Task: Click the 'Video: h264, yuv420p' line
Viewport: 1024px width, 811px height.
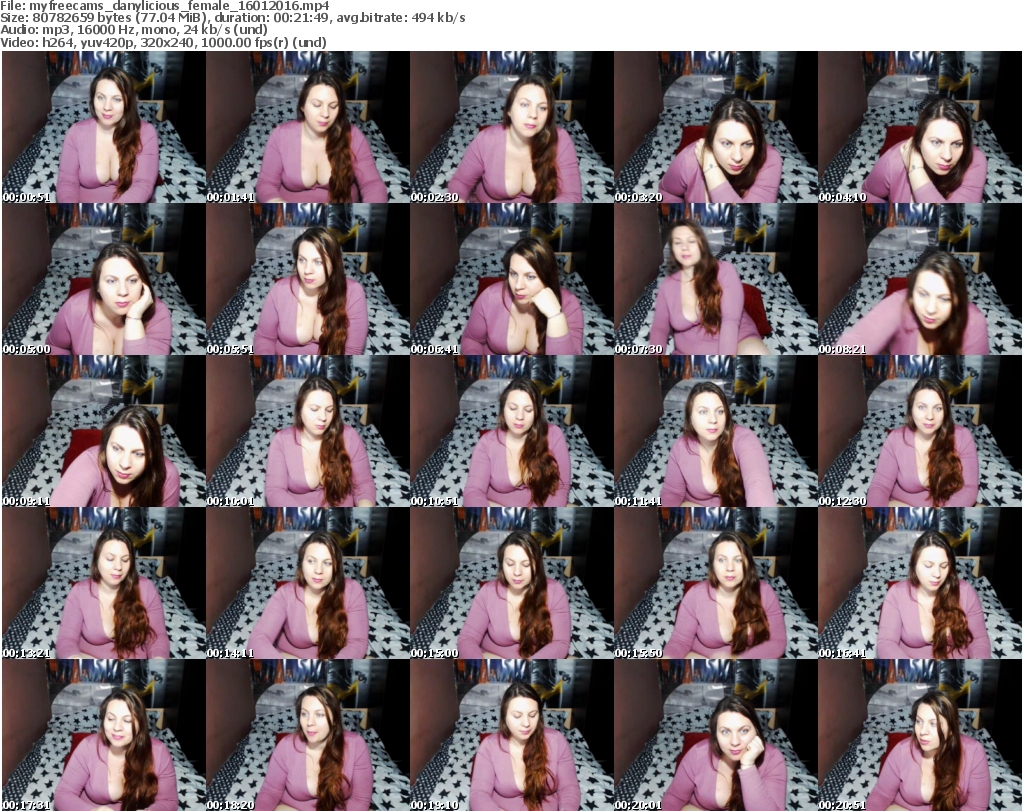Action: click(163, 42)
